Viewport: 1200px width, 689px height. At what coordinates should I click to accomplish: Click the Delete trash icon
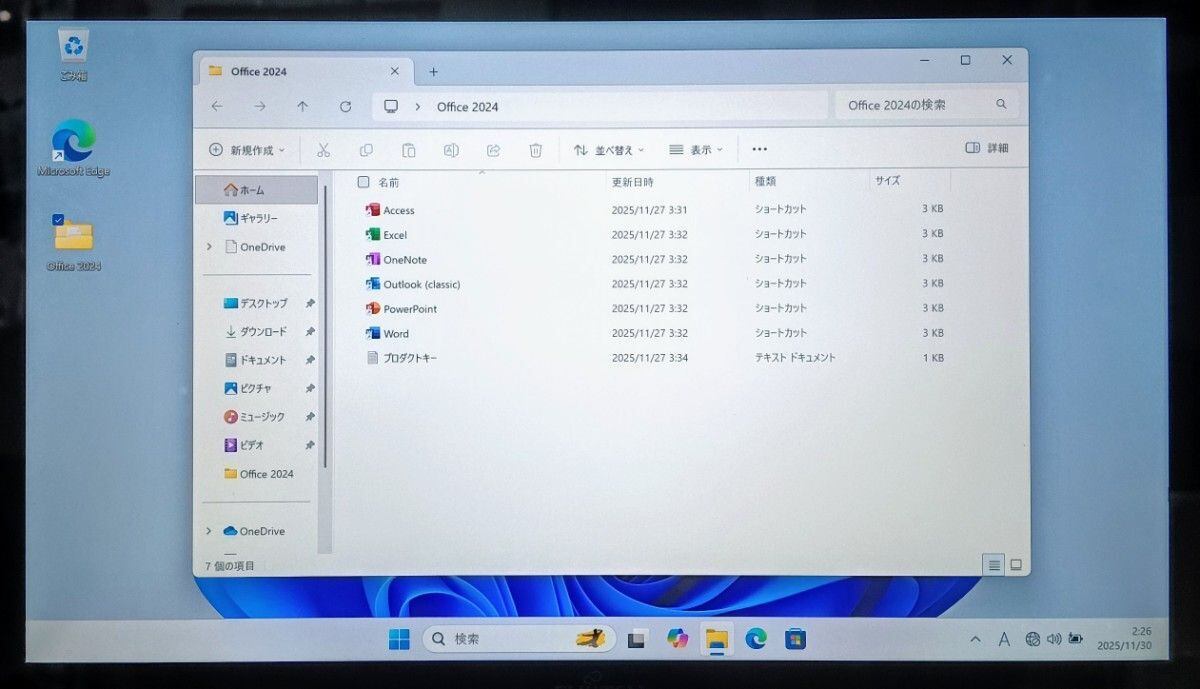click(x=535, y=150)
